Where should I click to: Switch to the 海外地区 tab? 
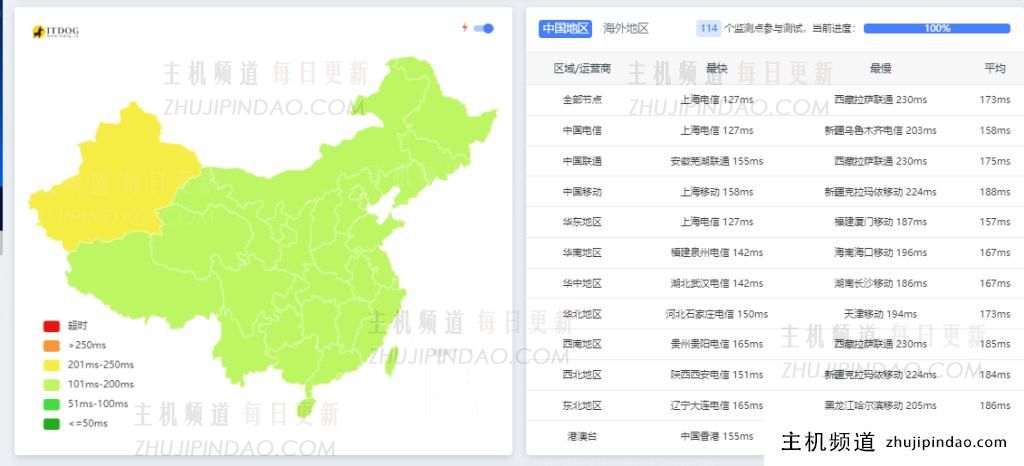click(x=626, y=28)
